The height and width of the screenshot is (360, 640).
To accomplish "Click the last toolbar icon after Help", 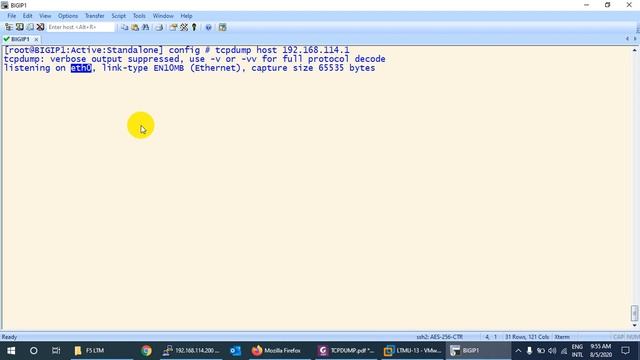I will (x=222, y=27).
